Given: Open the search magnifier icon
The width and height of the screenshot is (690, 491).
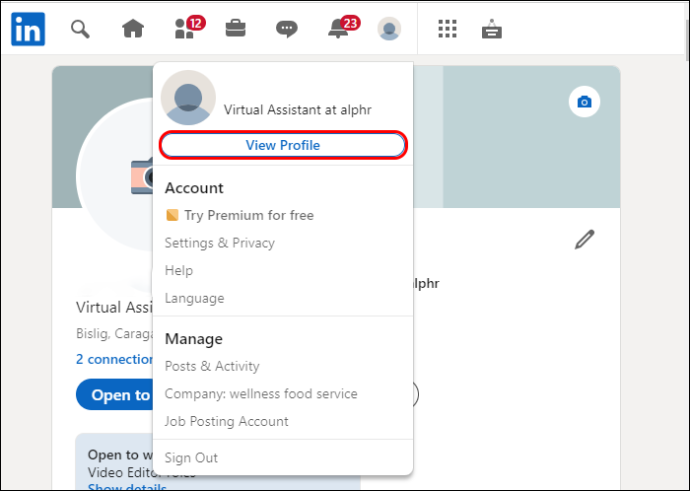Looking at the screenshot, I should tap(80, 29).
